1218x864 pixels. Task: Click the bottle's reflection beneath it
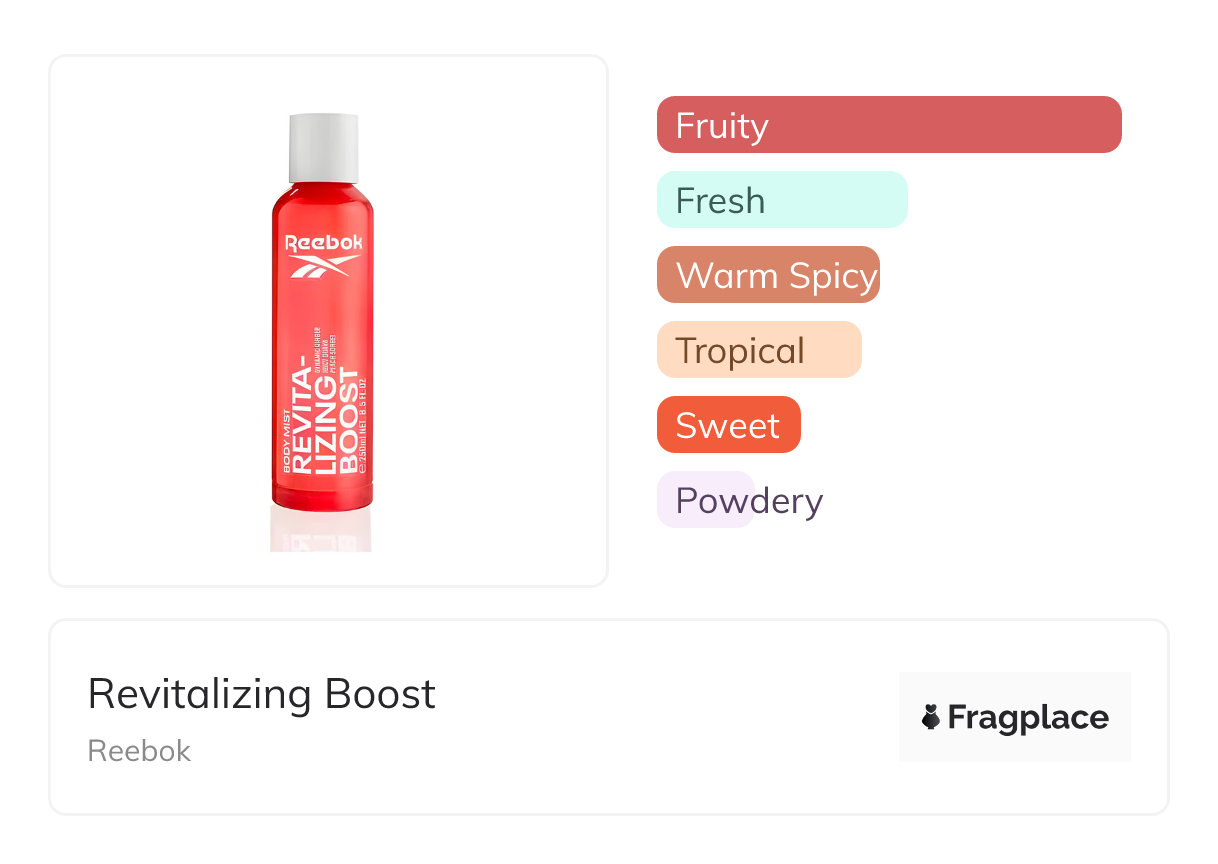(x=321, y=530)
